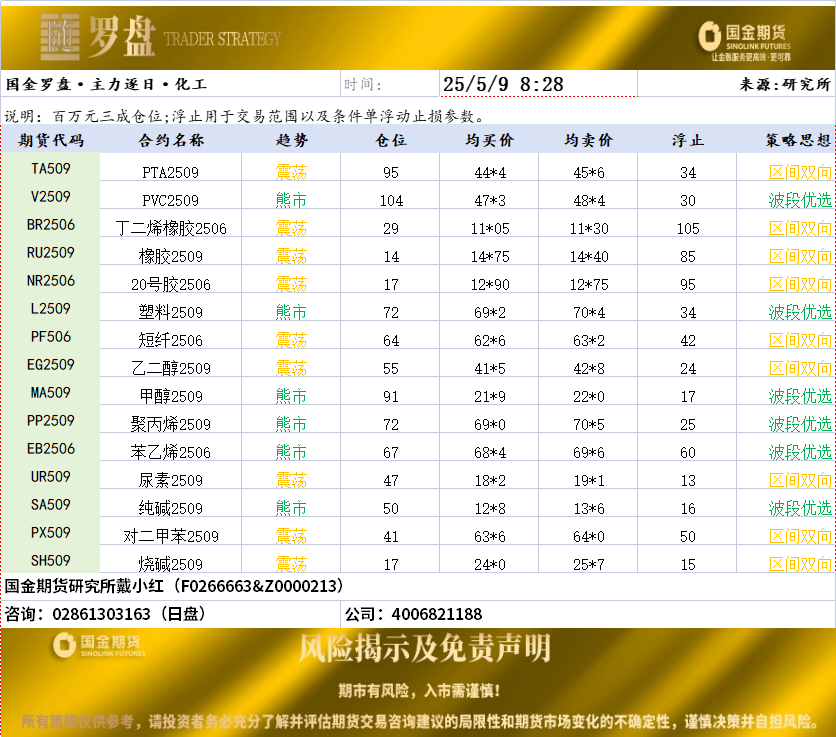Click the 咨询 phone number 02861303163
This screenshot has width=836, height=737.
tap(101, 614)
